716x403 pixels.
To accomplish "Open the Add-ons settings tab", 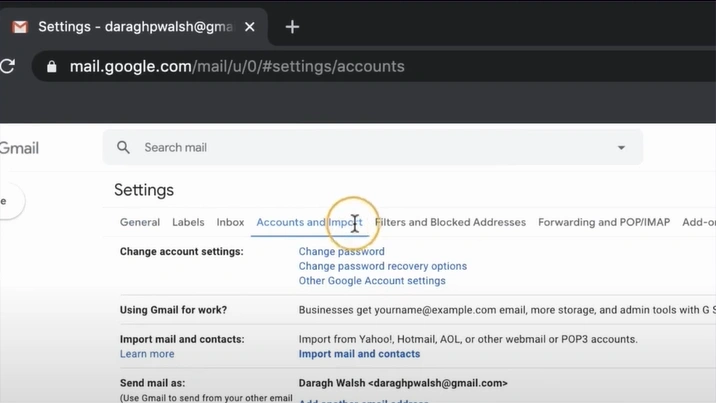I will (x=699, y=222).
